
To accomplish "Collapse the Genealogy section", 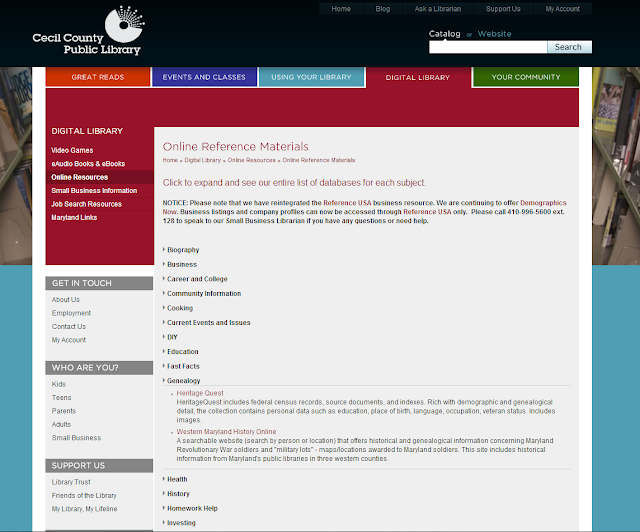I will pyautogui.click(x=183, y=381).
